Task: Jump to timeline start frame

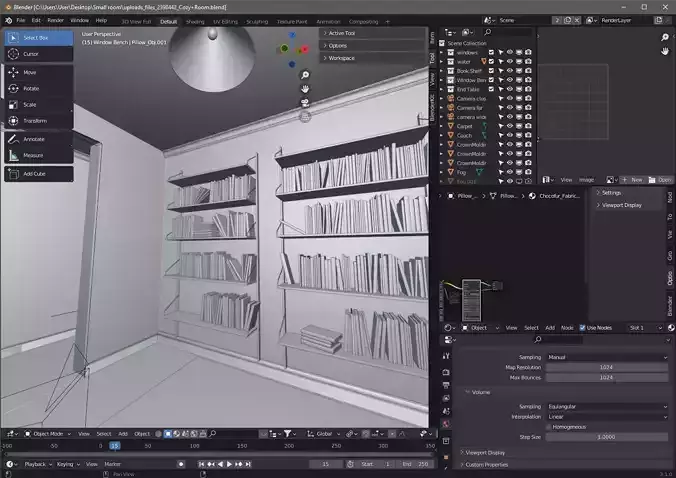Action: (x=201, y=464)
